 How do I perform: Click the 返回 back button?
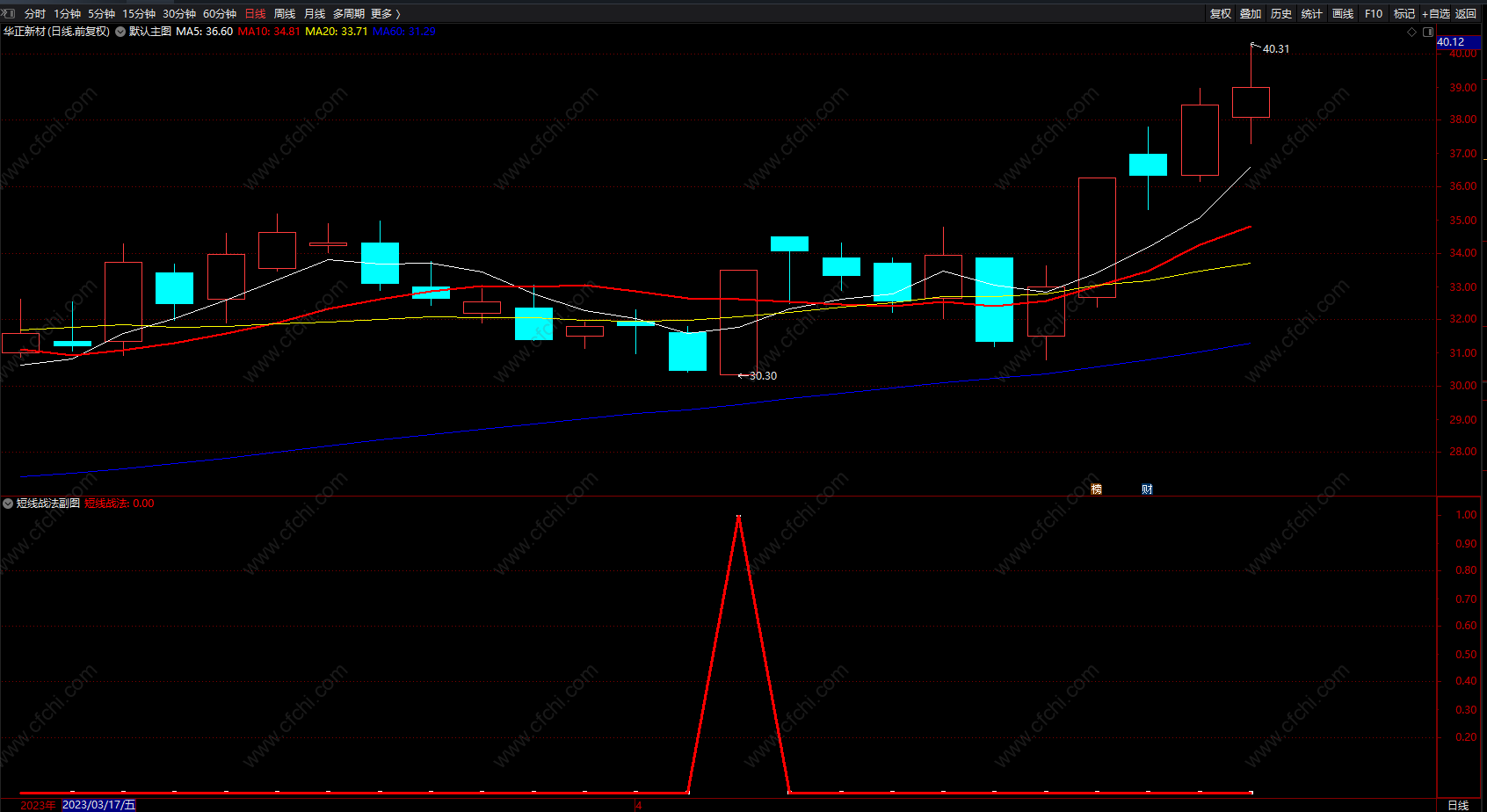point(1466,13)
